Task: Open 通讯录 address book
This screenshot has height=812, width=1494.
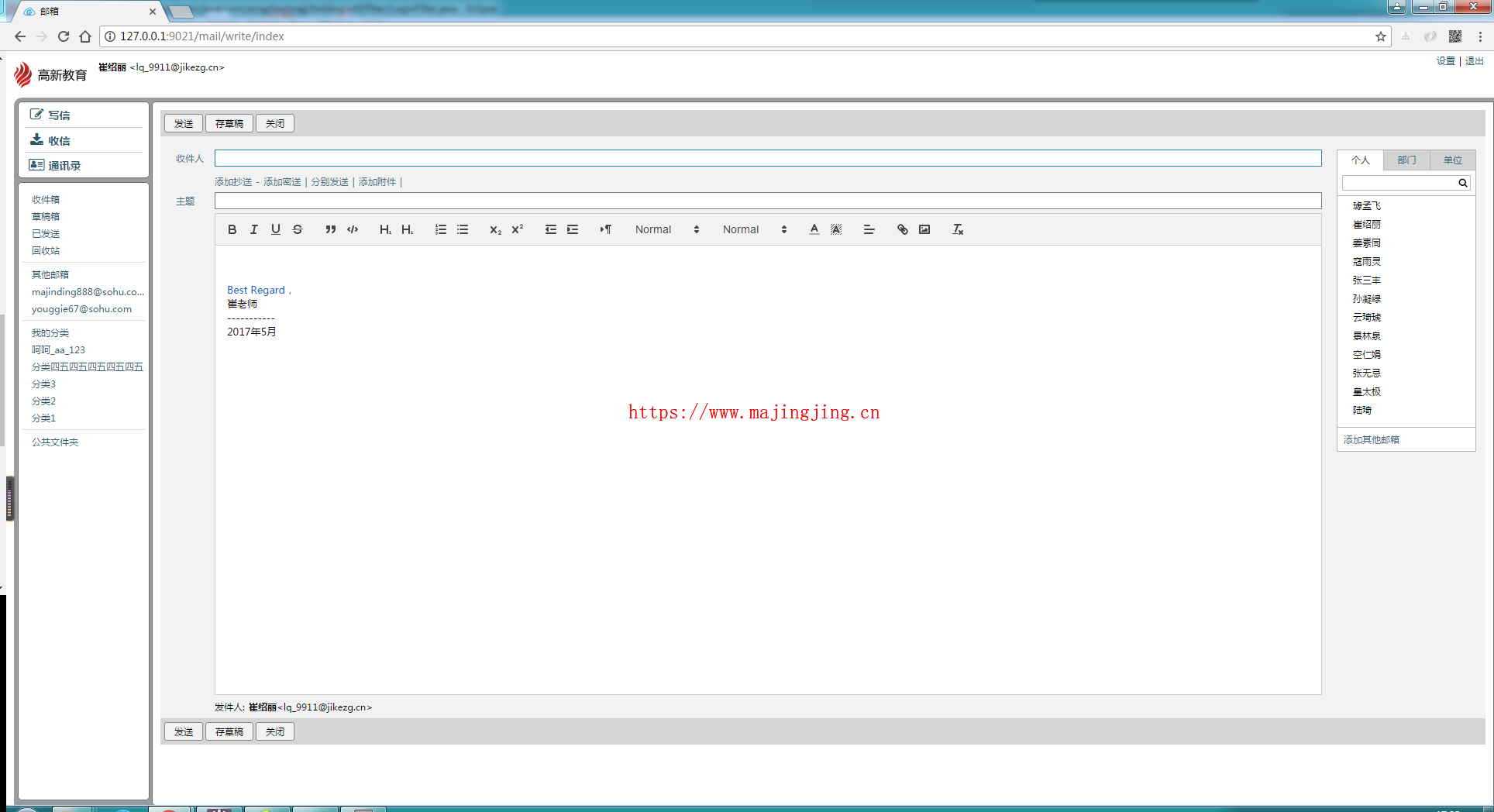Action: pyautogui.click(x=55, y=165)
